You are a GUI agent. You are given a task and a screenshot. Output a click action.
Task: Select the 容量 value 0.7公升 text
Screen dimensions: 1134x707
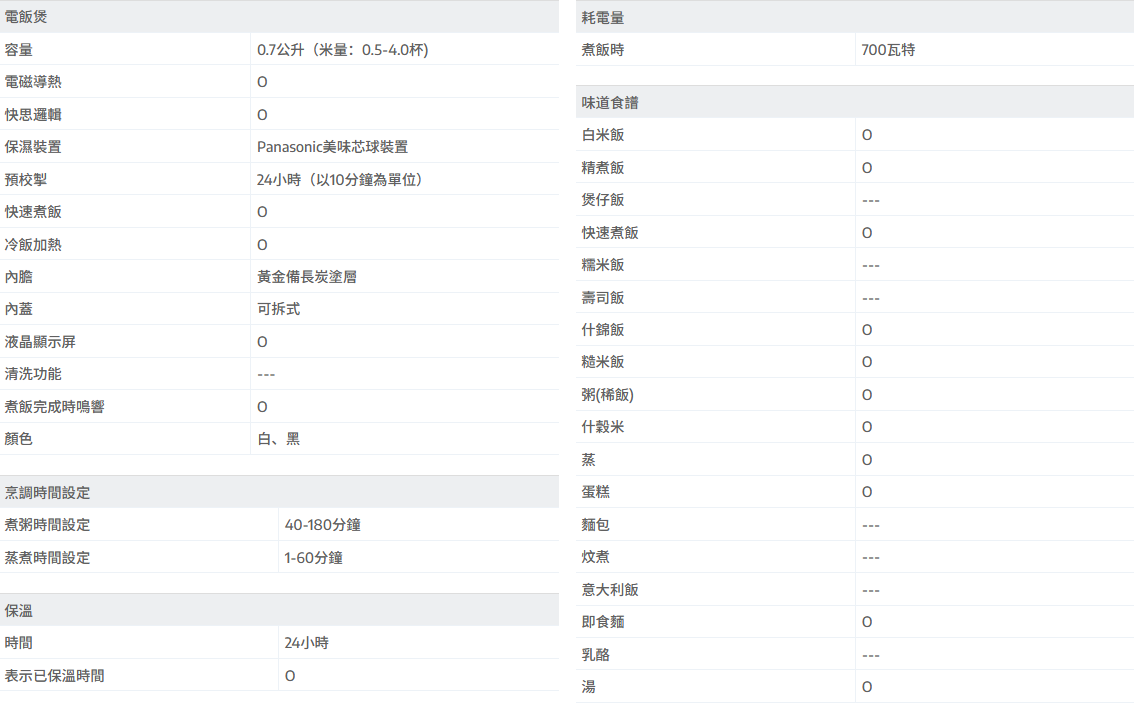pos(343,50)
